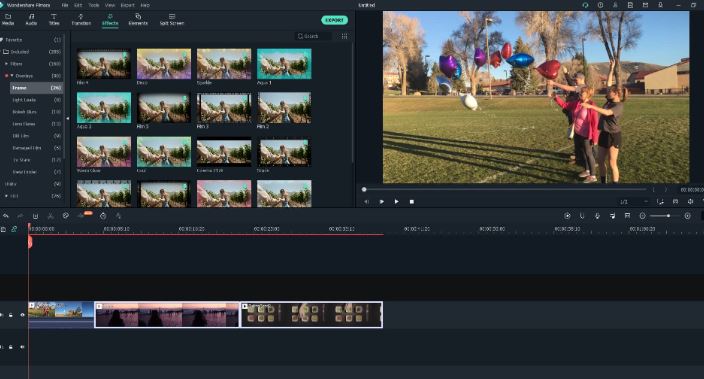Expand the Filters category arrow
This screenshot has width=704, height=379.
point(6,64)
